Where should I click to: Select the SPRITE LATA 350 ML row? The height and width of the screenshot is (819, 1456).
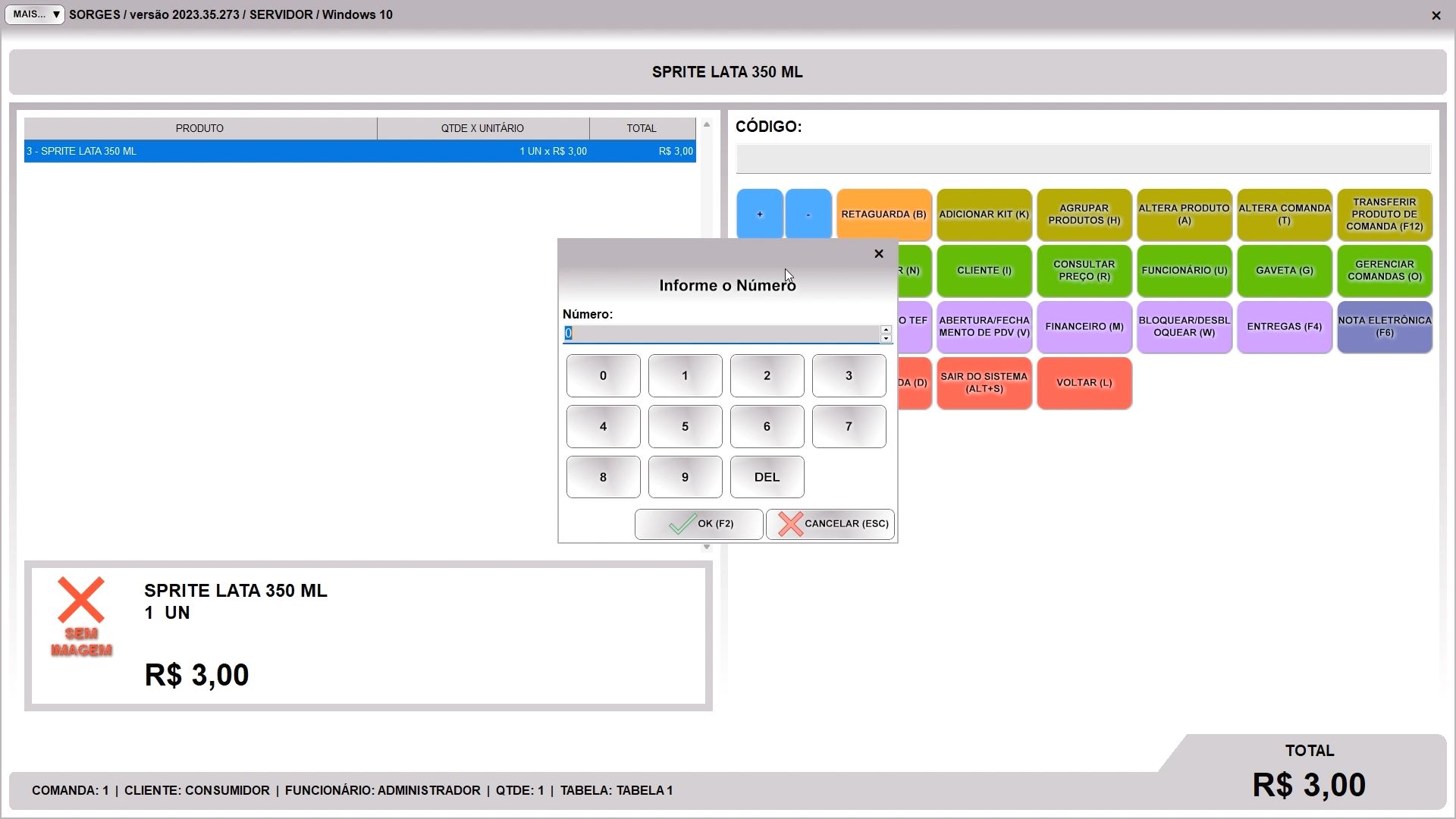(359, 151)
